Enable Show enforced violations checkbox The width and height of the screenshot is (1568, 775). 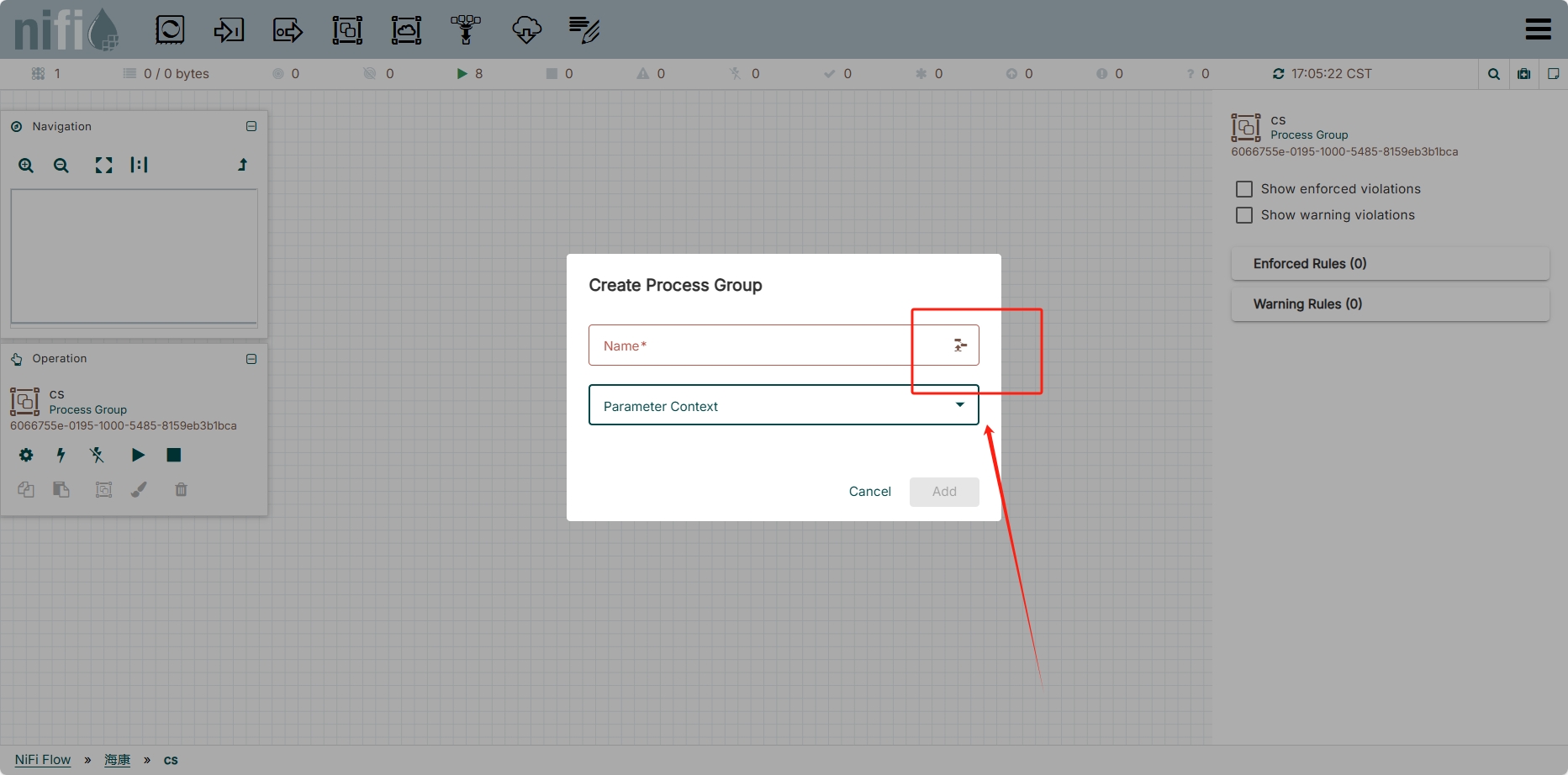click(x=1244, y=189)
